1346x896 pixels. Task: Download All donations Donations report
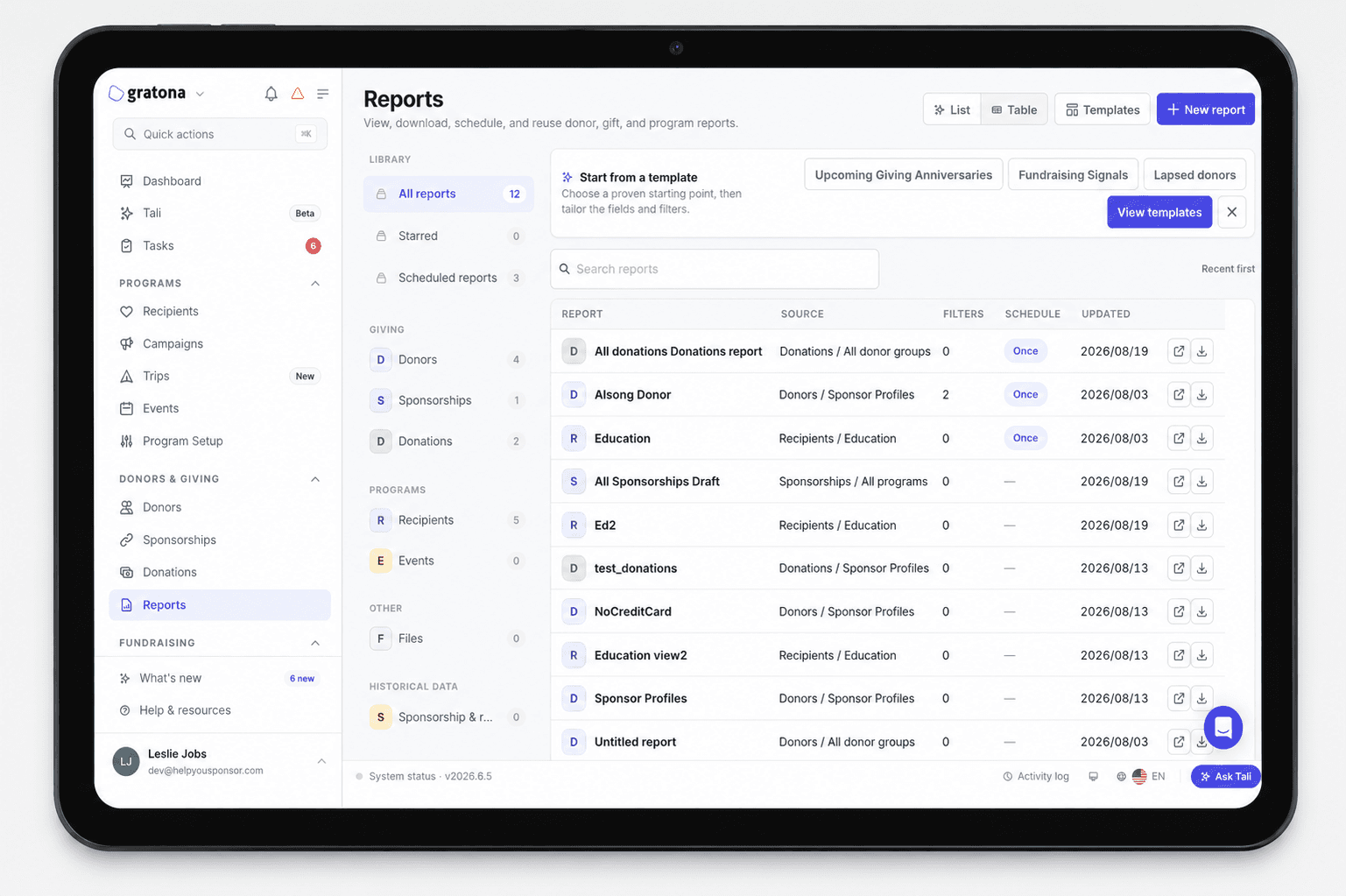click(1202, 351)
